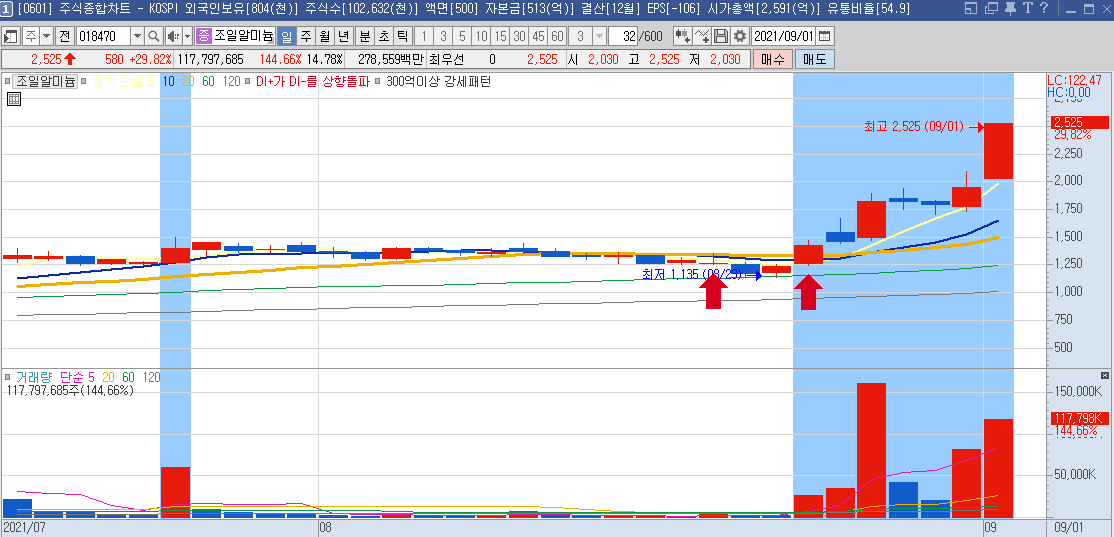Open the interval 3 dropdown arrow
The width and height of the screenshot is (1114, 537).
(599, 36)
